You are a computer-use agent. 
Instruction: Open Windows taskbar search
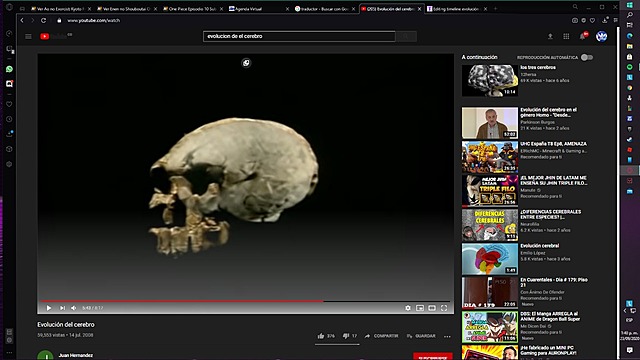[x=629, y=15]
